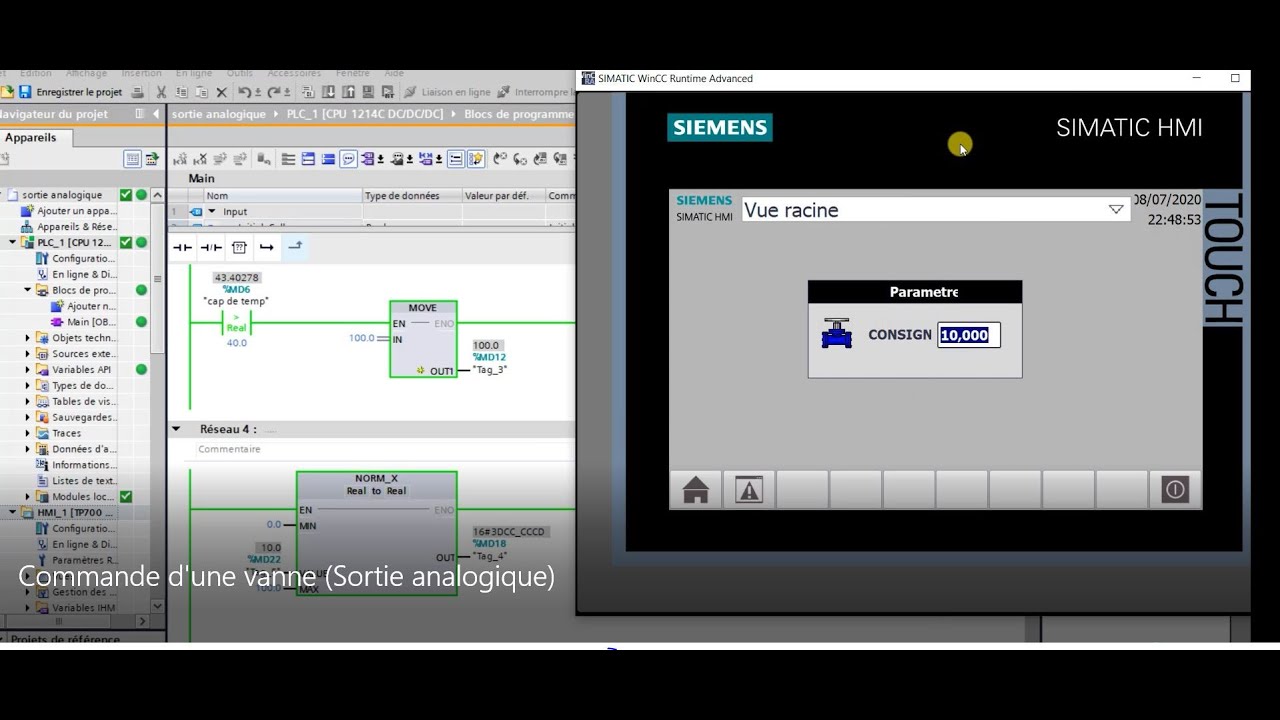Collapse the HMI_1 tree node
Viewport: 1280px width, 720px height.
click(x=13, y=513)
